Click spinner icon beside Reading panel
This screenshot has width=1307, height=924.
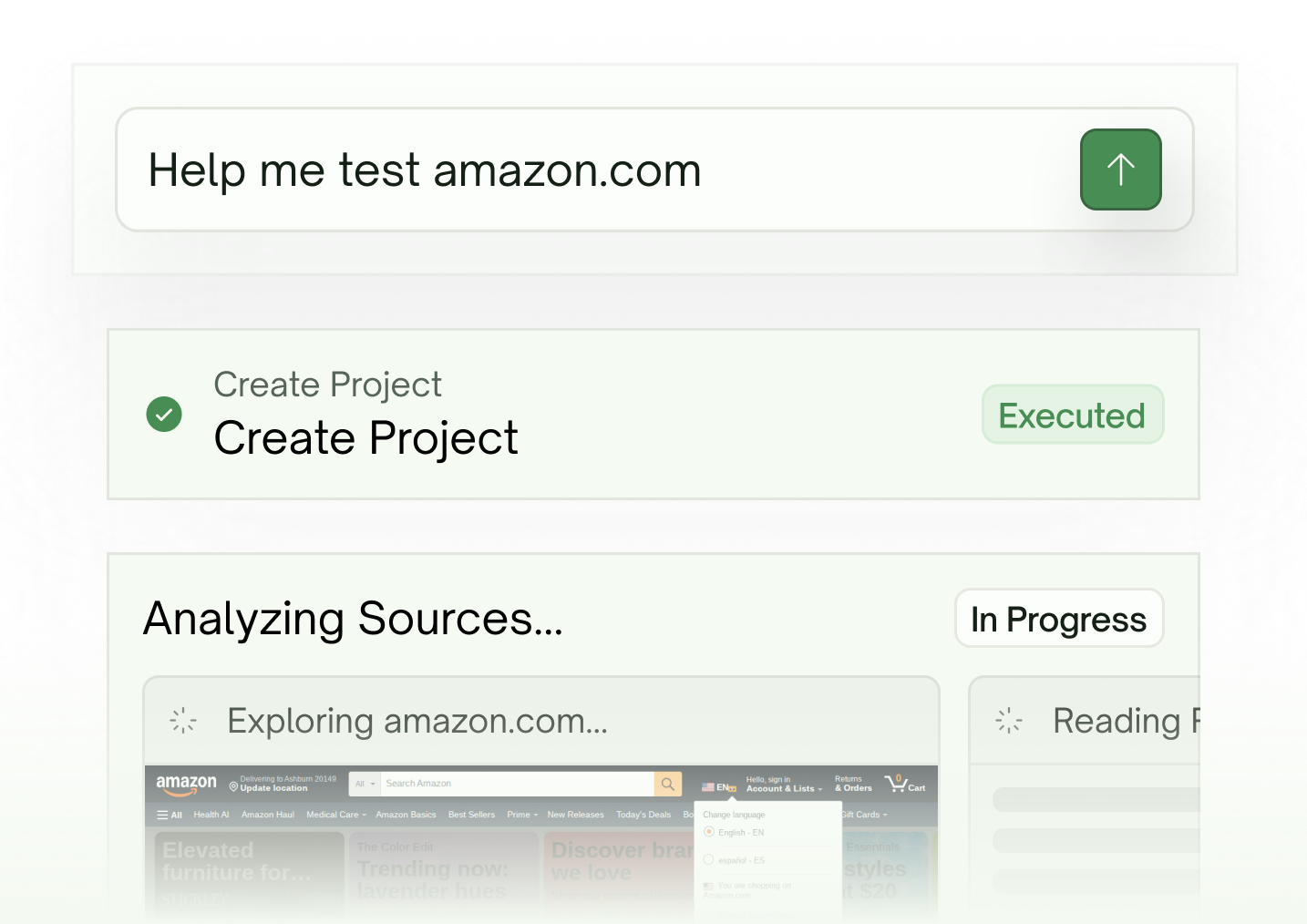tap(1009, 721)
